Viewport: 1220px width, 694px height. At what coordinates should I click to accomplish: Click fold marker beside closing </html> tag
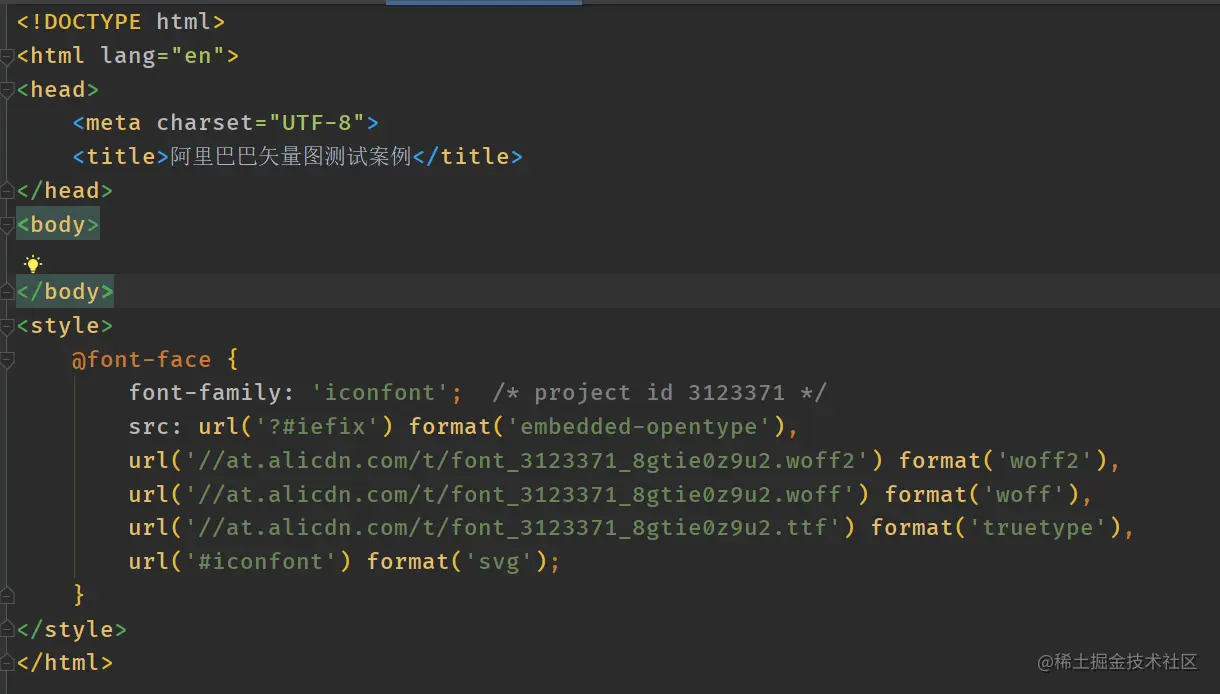pyautogui.click(x=8, y=662)
